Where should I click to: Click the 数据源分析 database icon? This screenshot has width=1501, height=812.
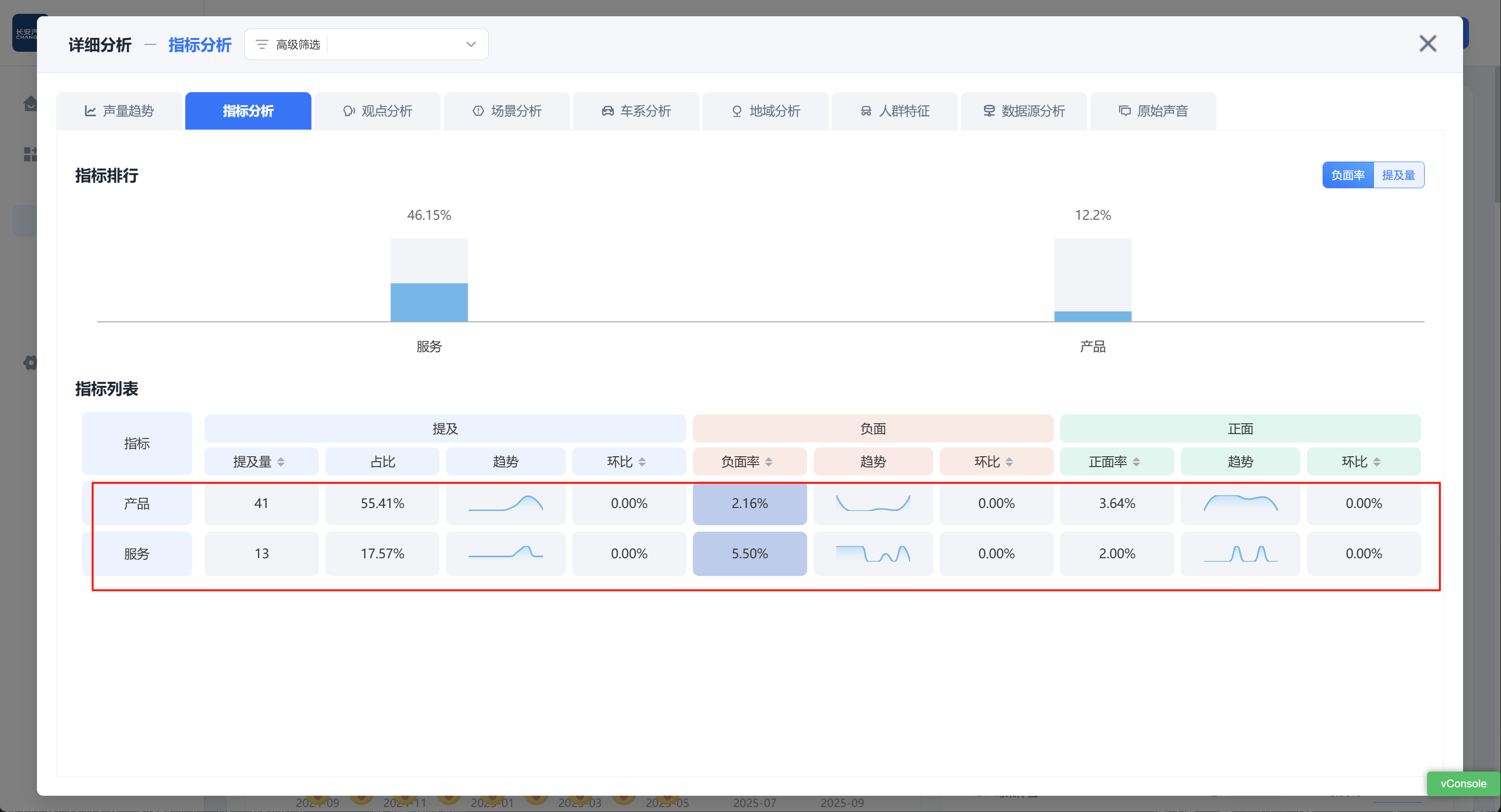pos(989,111)
